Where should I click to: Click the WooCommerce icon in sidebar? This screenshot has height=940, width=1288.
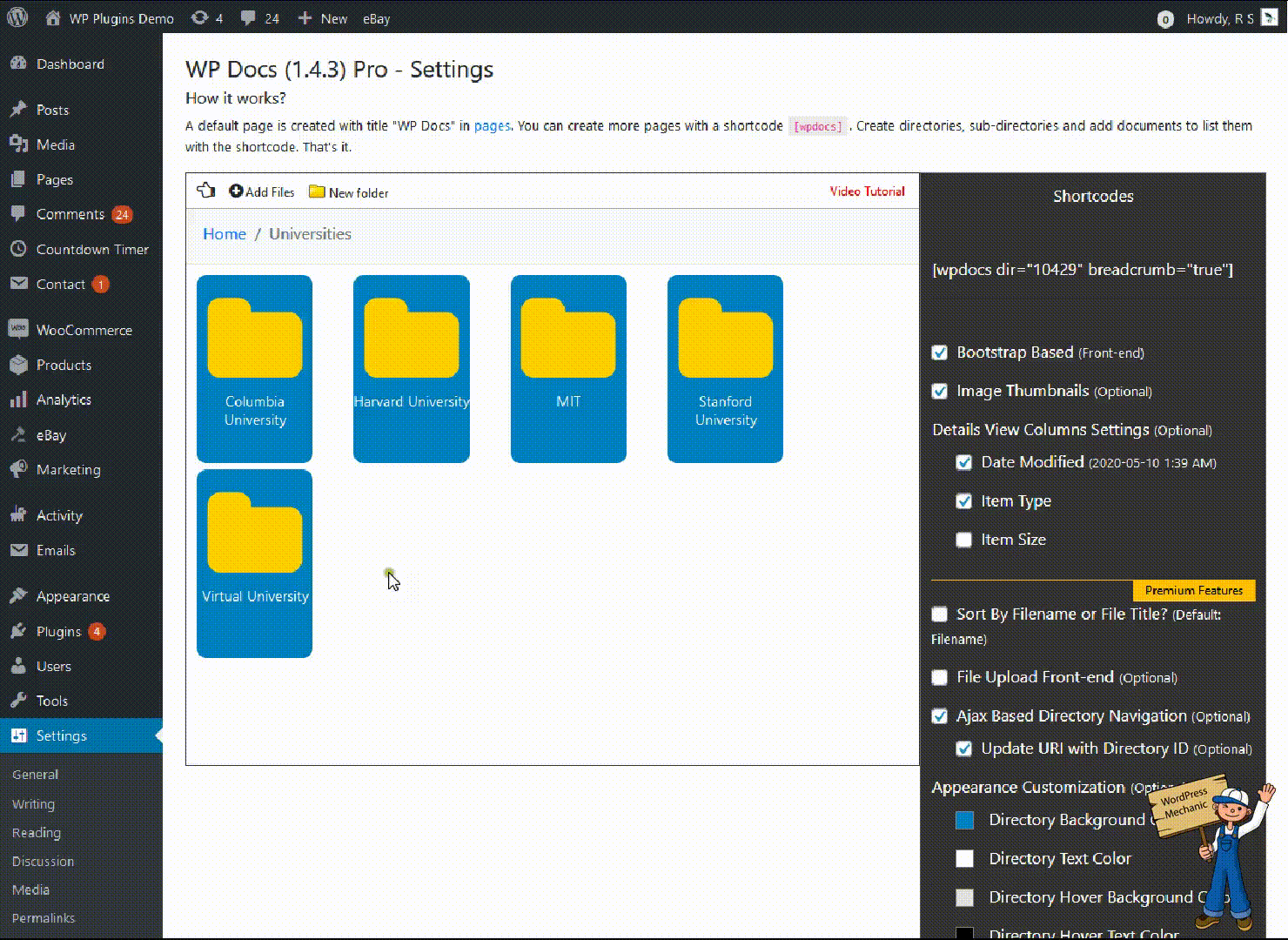point(18,330)
